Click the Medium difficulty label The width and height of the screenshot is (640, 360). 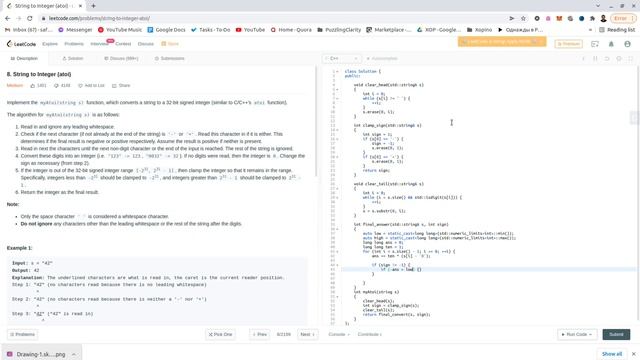(15, 85)
